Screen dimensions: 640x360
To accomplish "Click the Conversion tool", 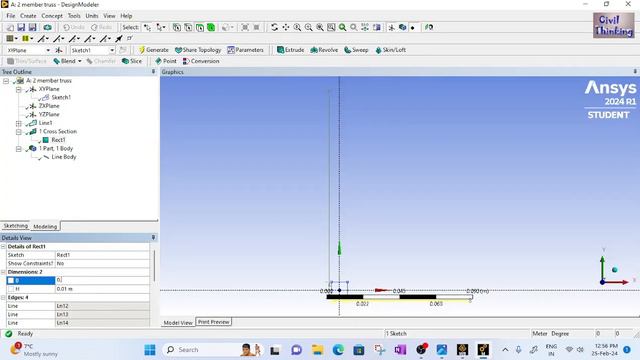I will coord(201,61).
